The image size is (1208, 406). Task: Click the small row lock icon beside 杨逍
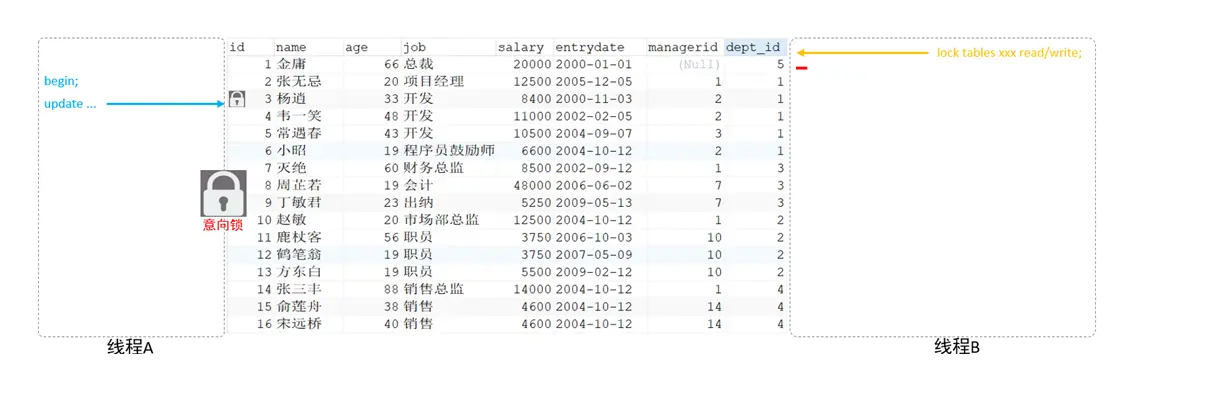(x=237, y=99)
